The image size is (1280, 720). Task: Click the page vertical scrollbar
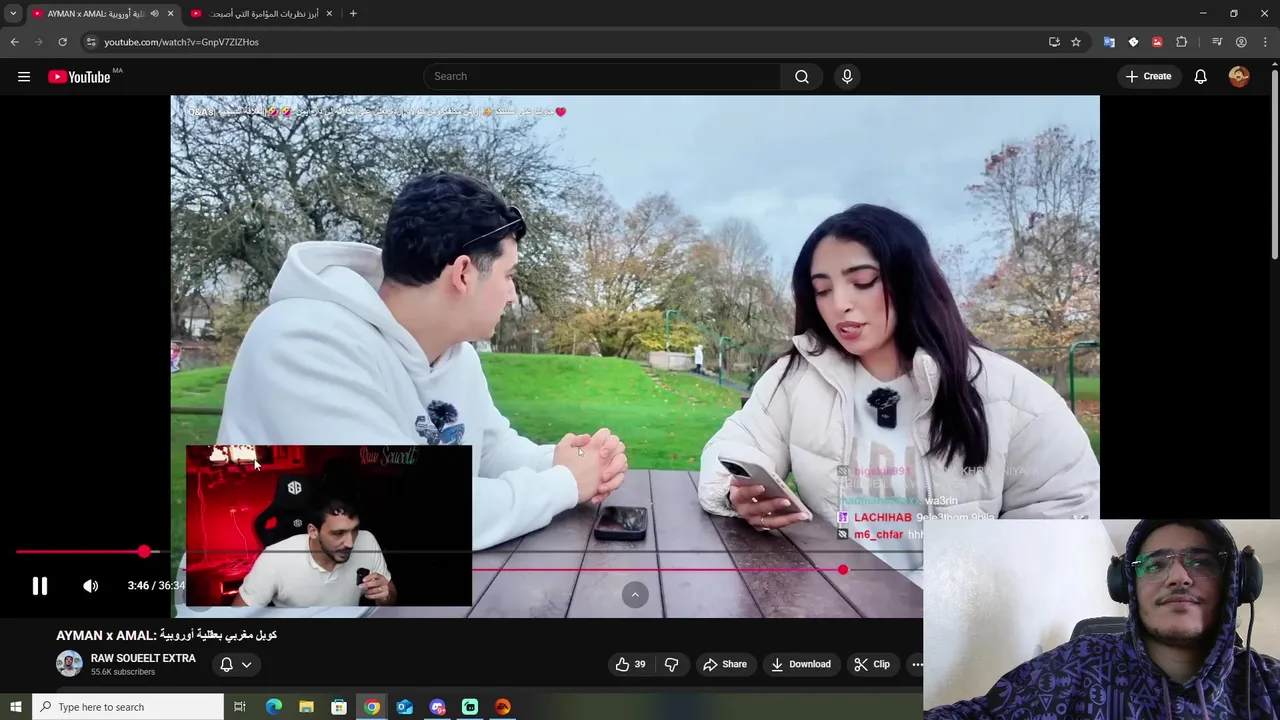pos(1274,165)
